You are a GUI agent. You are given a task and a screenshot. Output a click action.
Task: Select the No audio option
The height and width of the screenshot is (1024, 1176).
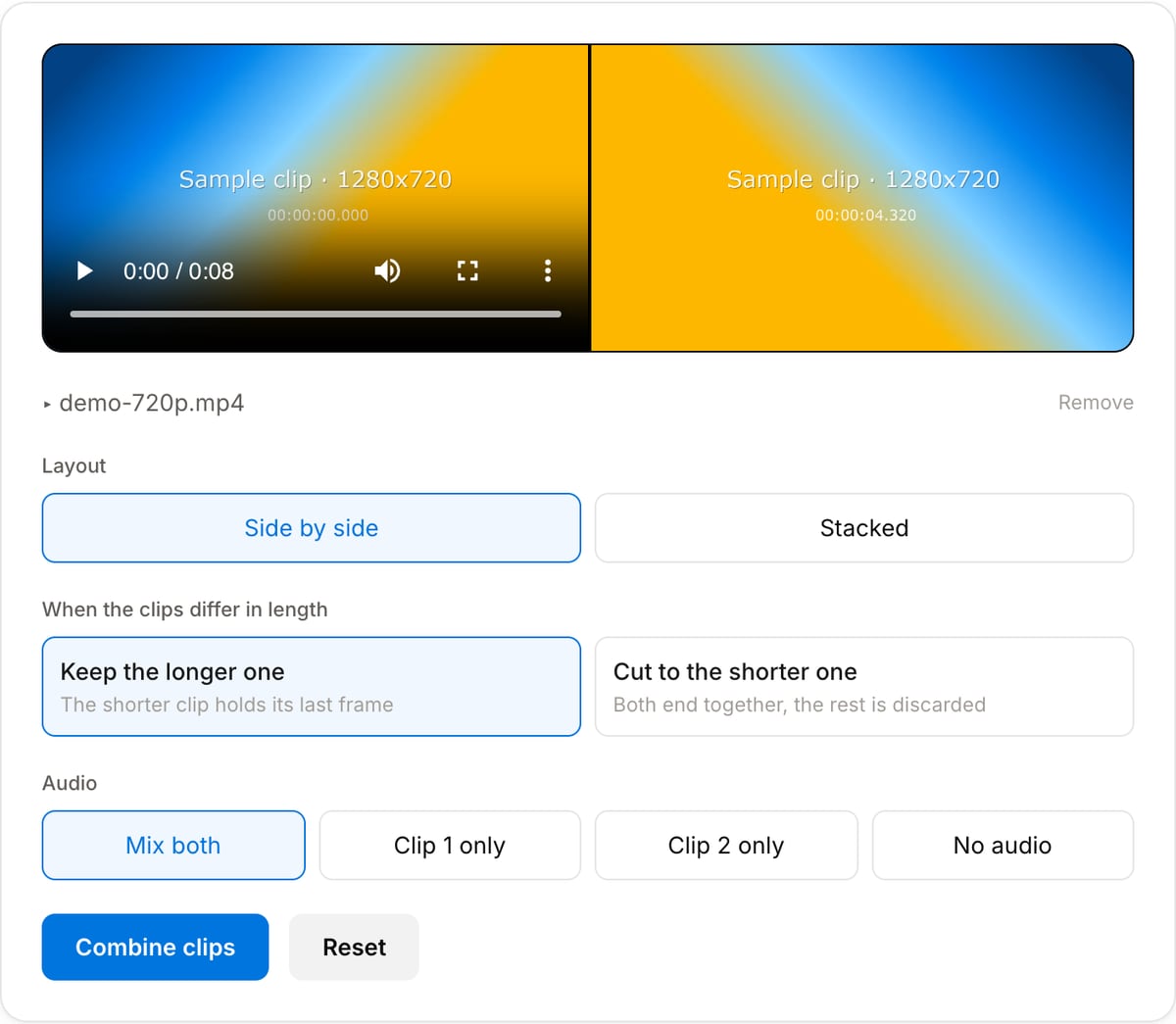tap(1003, 846)
